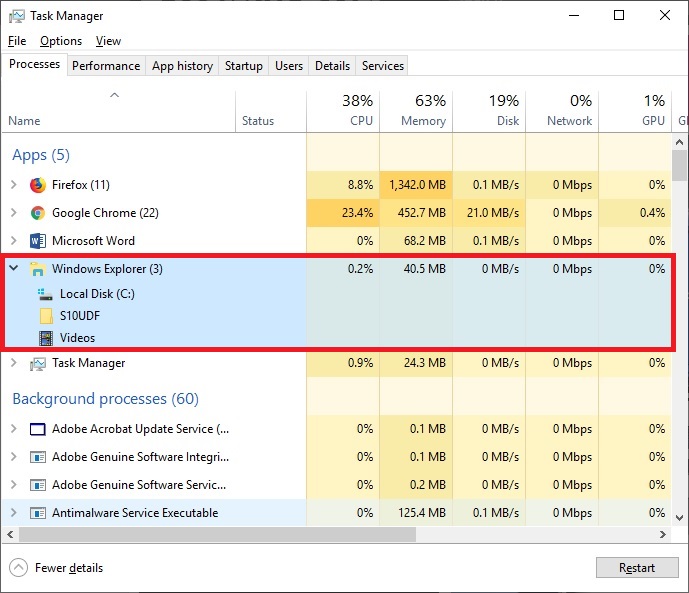Expand the Task Manager process row
The height and width of the screenshot is (593, 689).
14,363
